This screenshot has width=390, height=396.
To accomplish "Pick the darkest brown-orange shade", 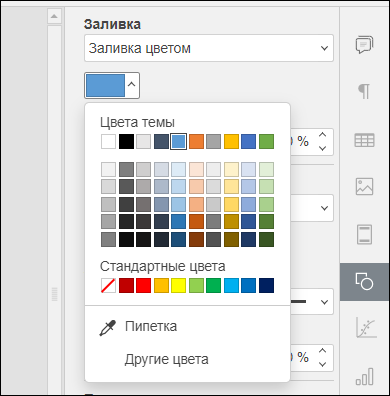I will tap(196, 239).
